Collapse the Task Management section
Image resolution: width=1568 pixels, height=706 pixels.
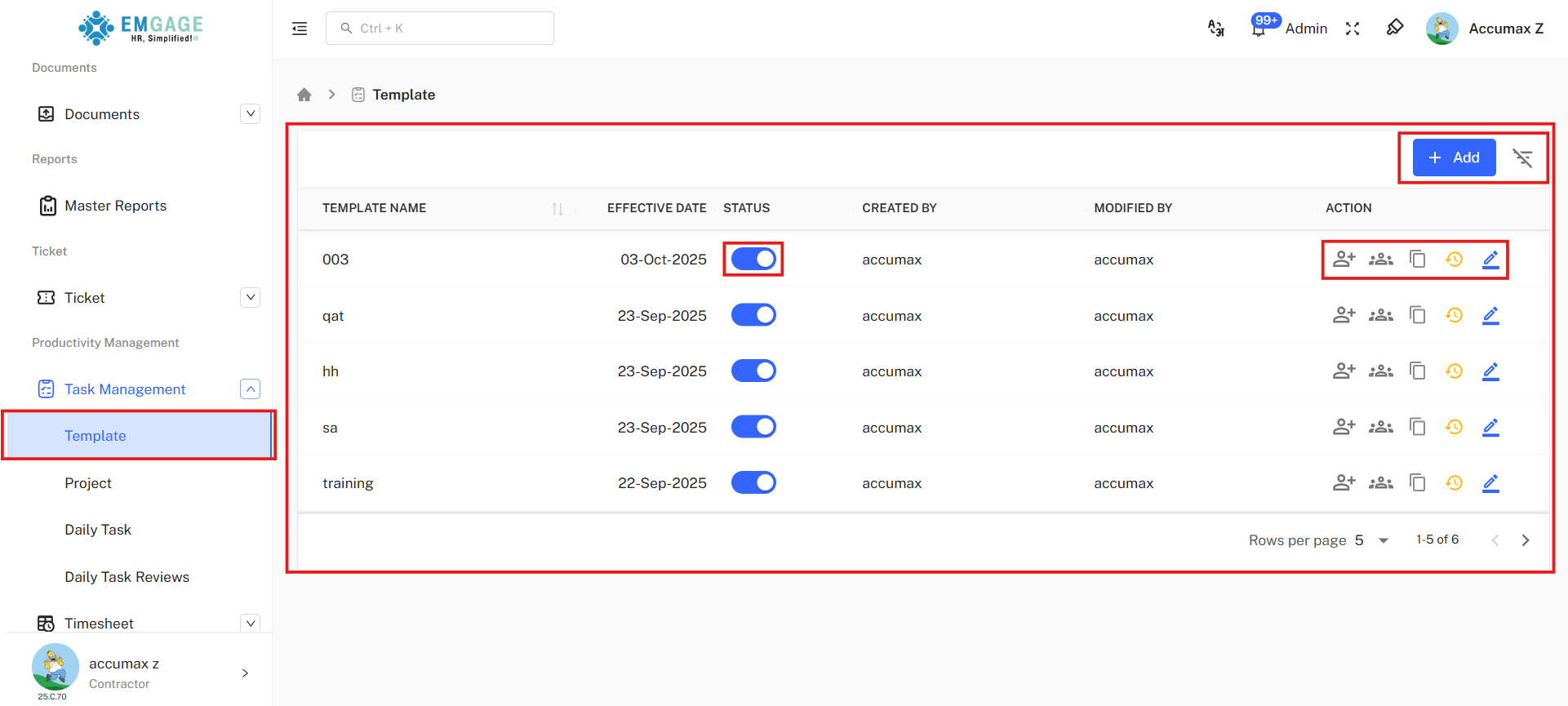(251, 389)
